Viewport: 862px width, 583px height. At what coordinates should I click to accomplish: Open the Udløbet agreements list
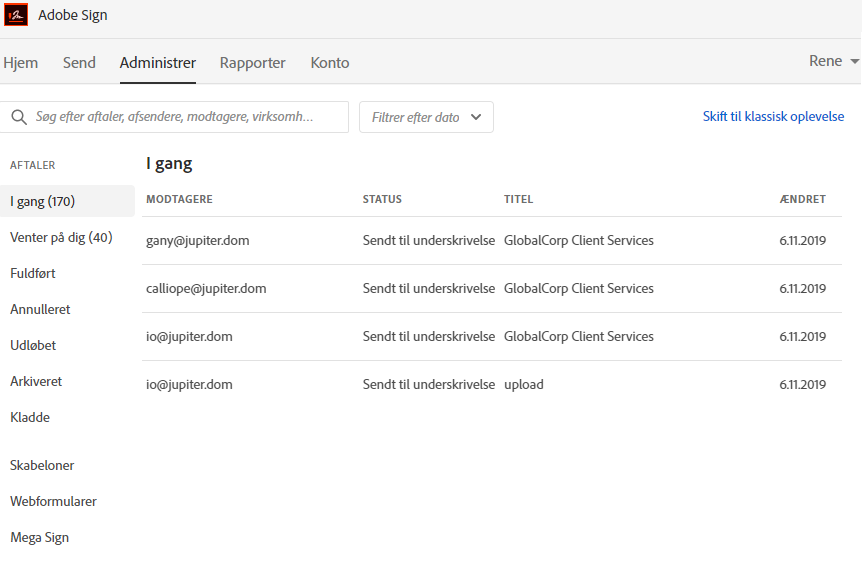coord(33,345)
